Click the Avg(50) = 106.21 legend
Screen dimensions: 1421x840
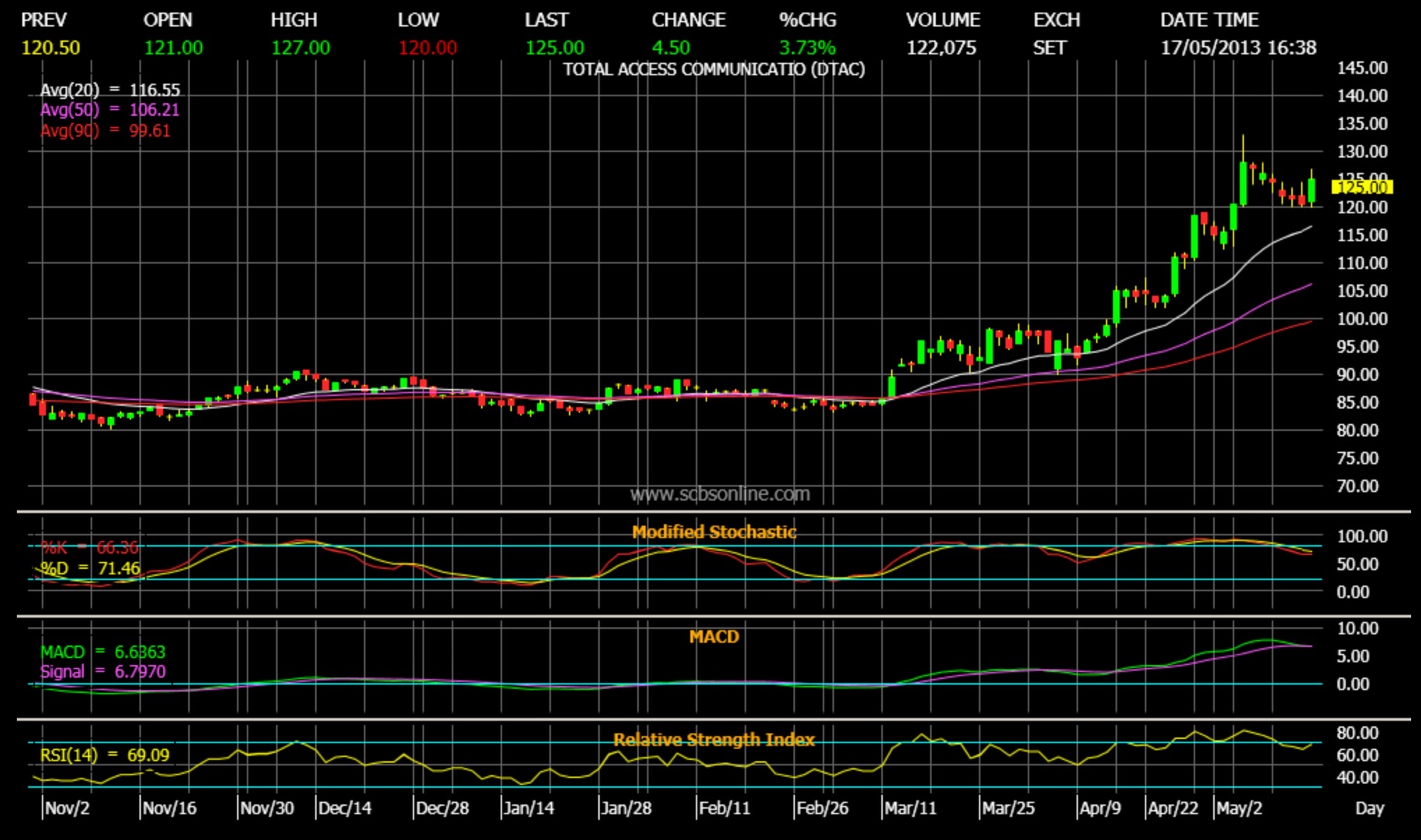pos(110,109)
